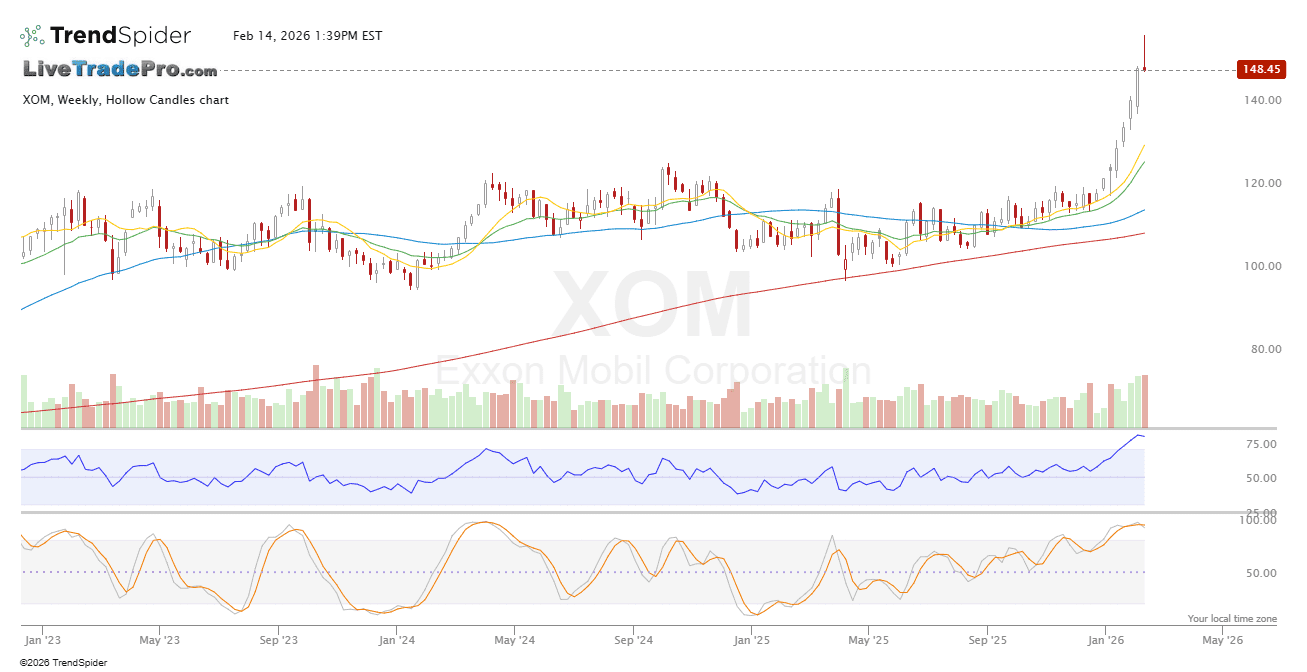Select the latest red candle at chart top
Viewport: 1307px width, 672px height.
point(1144,52)
